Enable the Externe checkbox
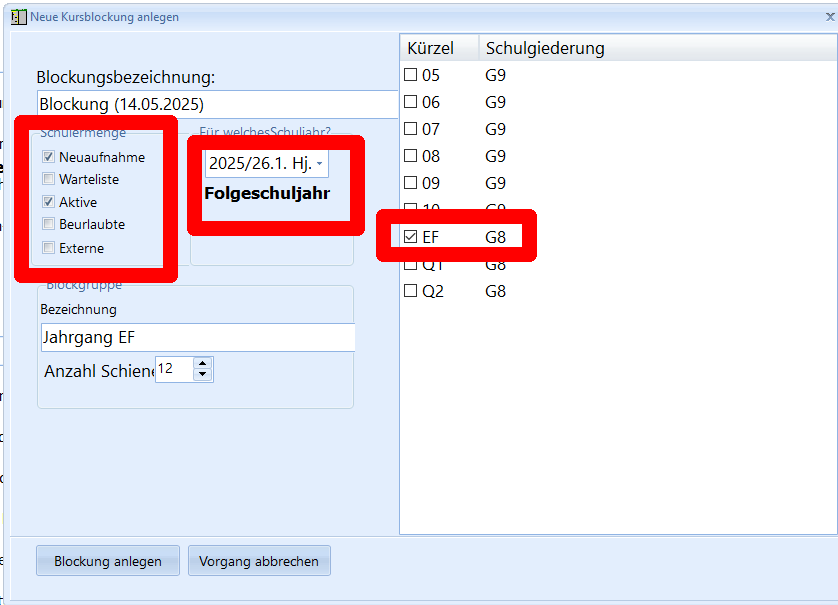The width and height of the screenshot is (838, 605). click(x=49, y=247)
